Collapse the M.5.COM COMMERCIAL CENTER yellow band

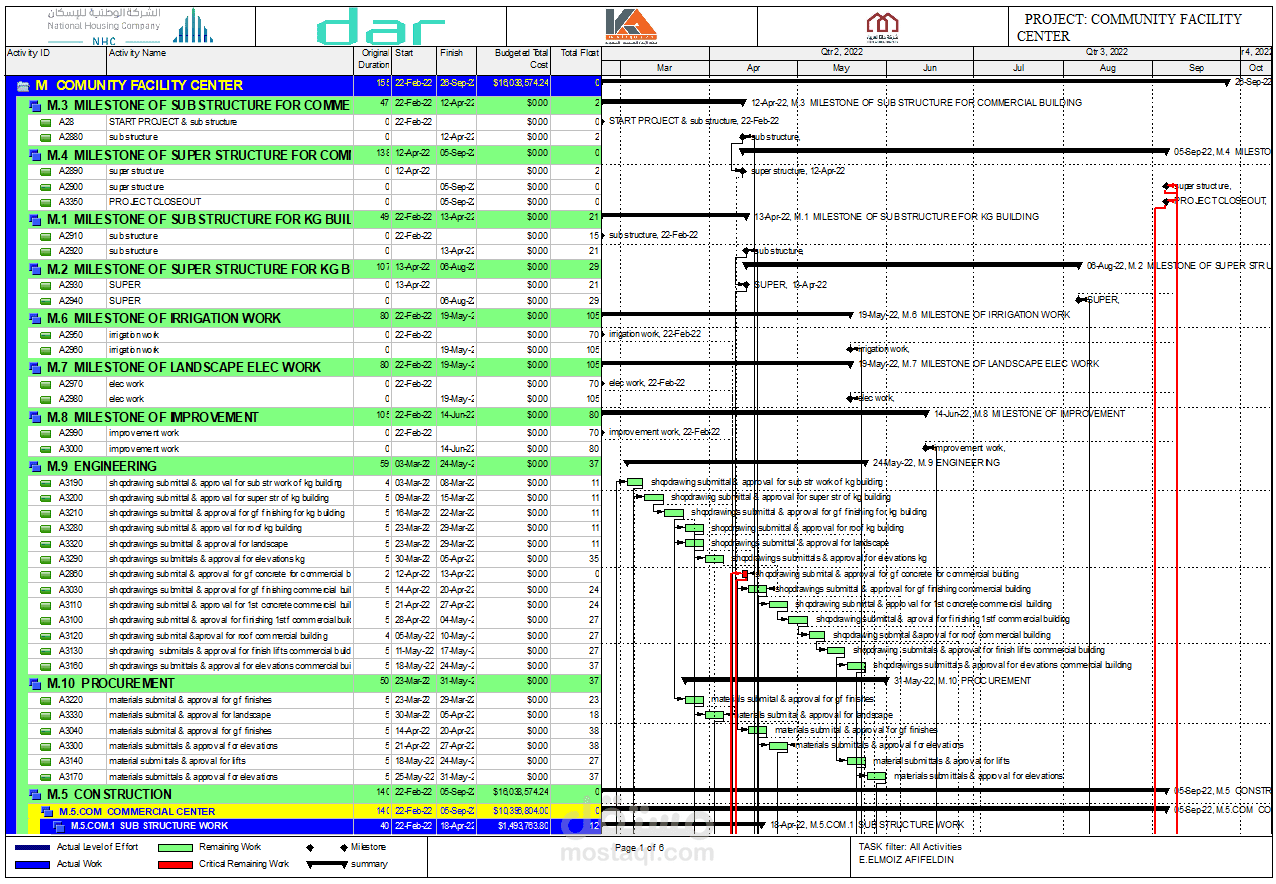click(x=48, y=812)
